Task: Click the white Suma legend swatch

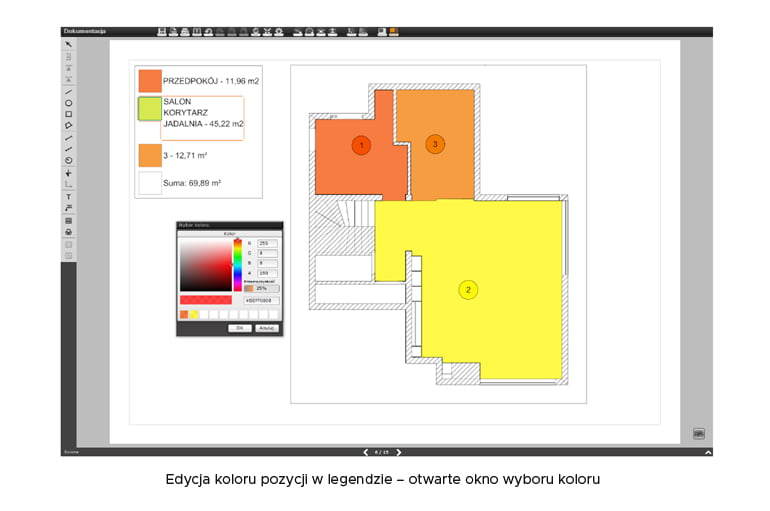Action: click(x=150, y=183)
